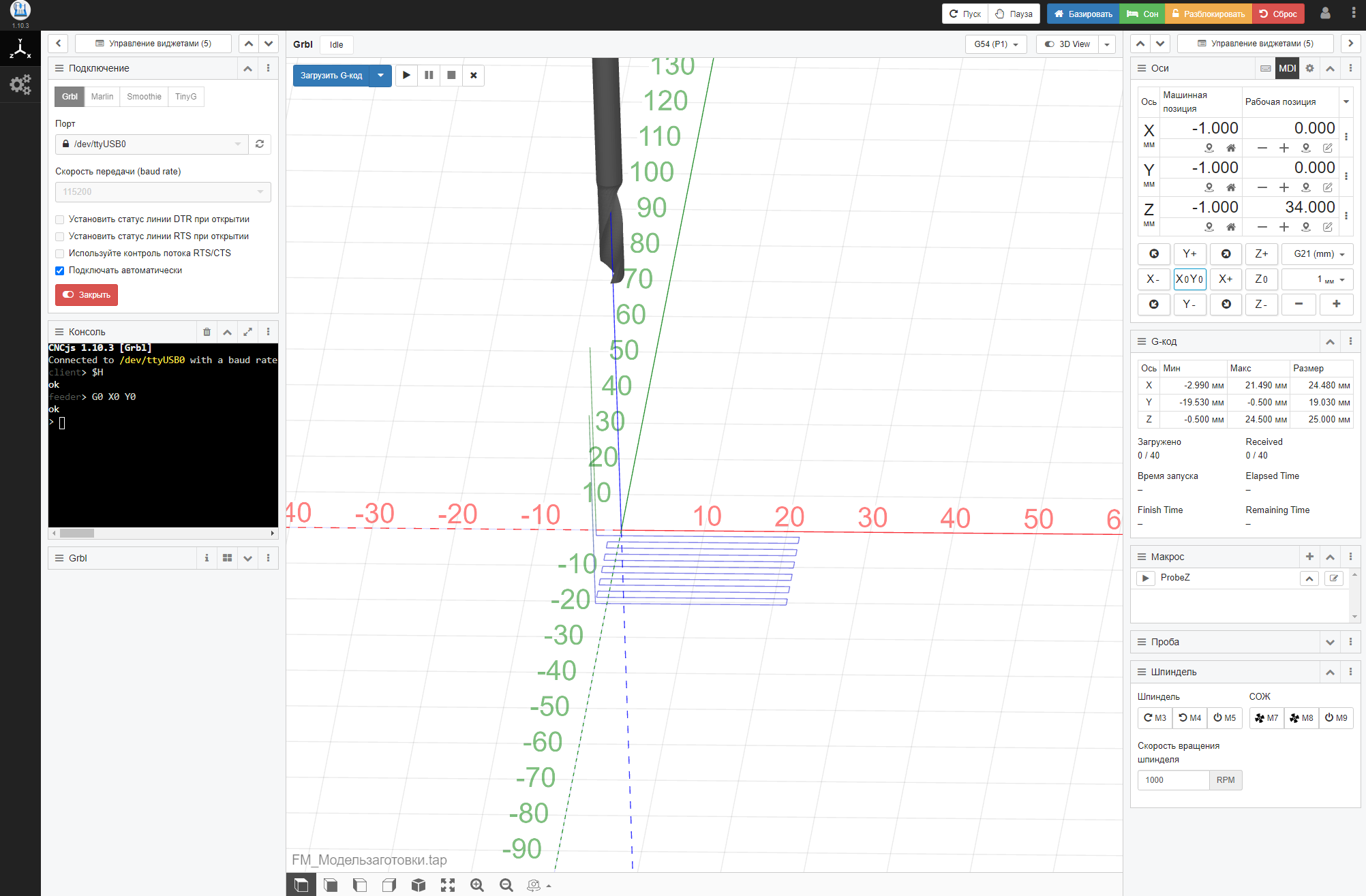Start G-code with the play icon
Image resolution: width=1366 pixels, height=896 pixels.
[x=406, y=75]
